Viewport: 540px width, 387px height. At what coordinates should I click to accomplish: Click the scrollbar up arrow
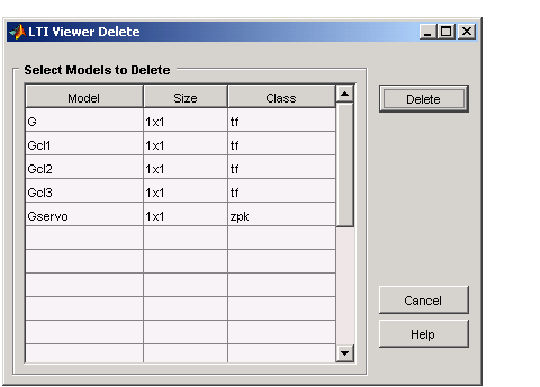pyautogui.click(x=344, y=94)
